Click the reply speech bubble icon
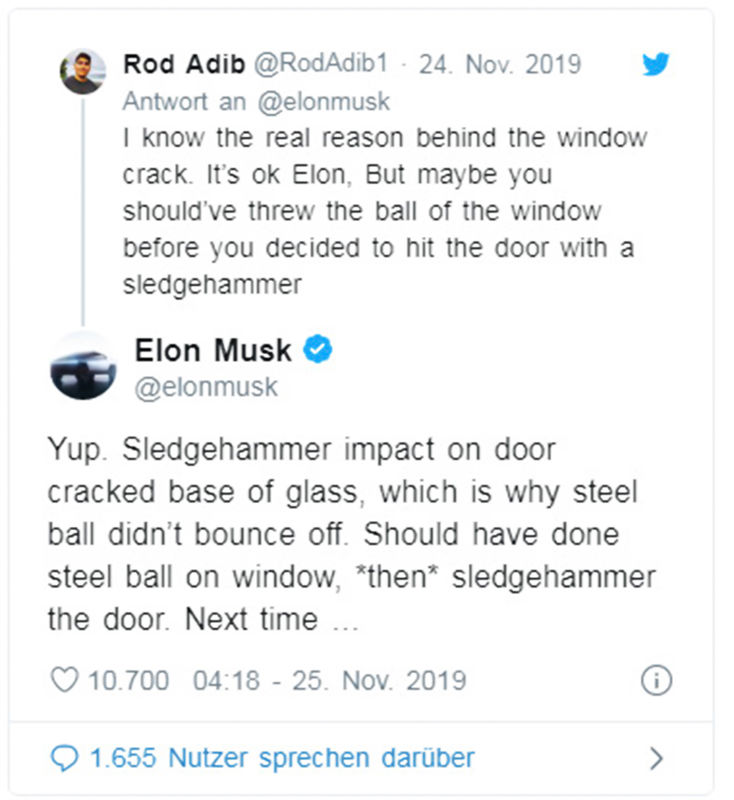Viewport: 734px width, 800px height. [x=65, y=758]
